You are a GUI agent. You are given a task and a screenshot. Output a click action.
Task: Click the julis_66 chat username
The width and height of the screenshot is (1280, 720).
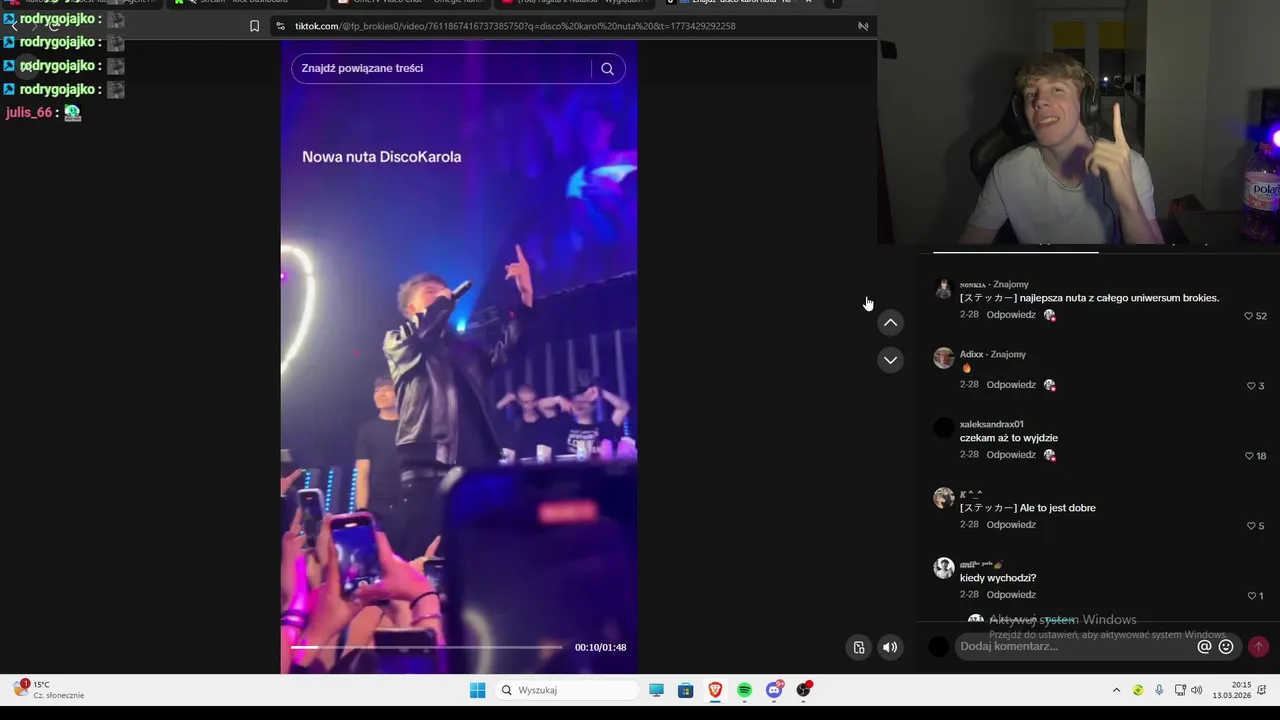tap(28, 113)
